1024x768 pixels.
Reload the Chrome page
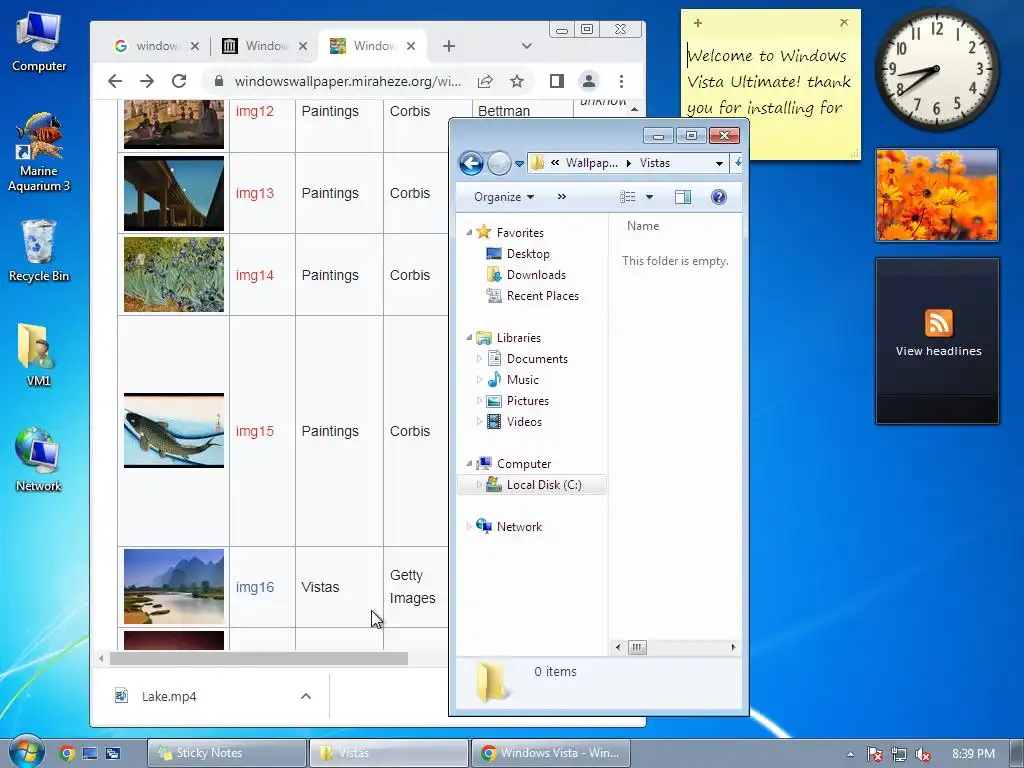click(x=179, y=81)
